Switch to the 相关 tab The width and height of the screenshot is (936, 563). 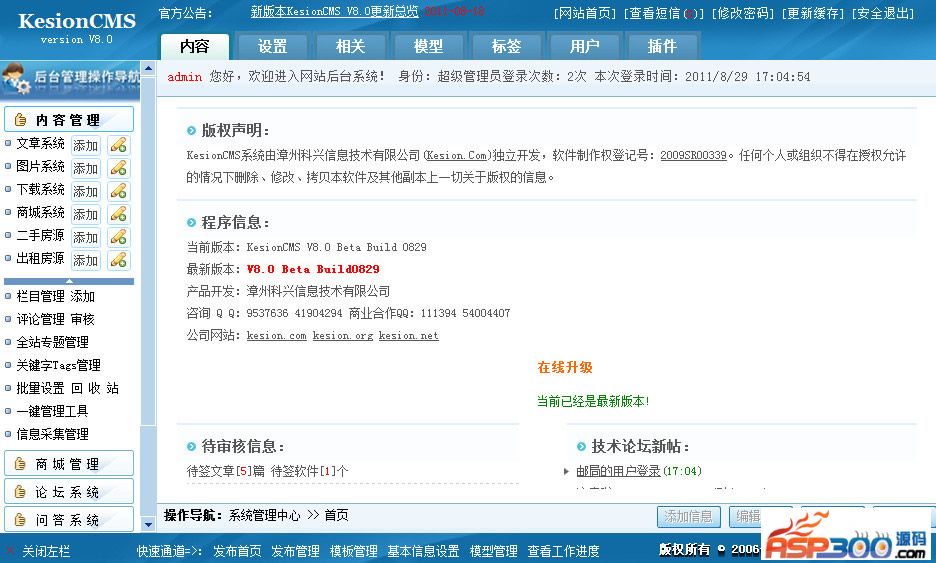click(x=350, y=47)
